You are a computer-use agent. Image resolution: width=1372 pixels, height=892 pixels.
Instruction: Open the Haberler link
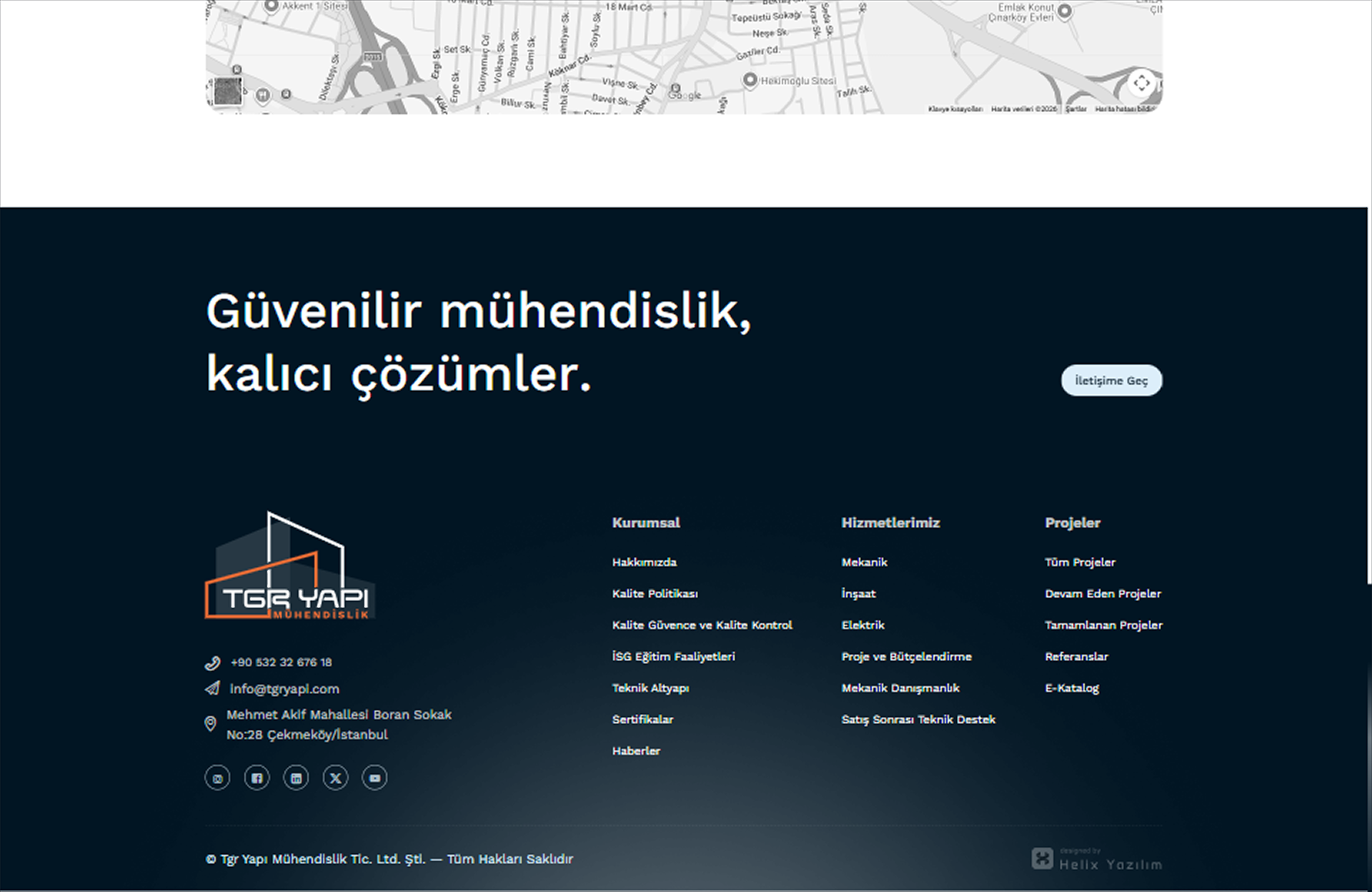tap(636, 750)
